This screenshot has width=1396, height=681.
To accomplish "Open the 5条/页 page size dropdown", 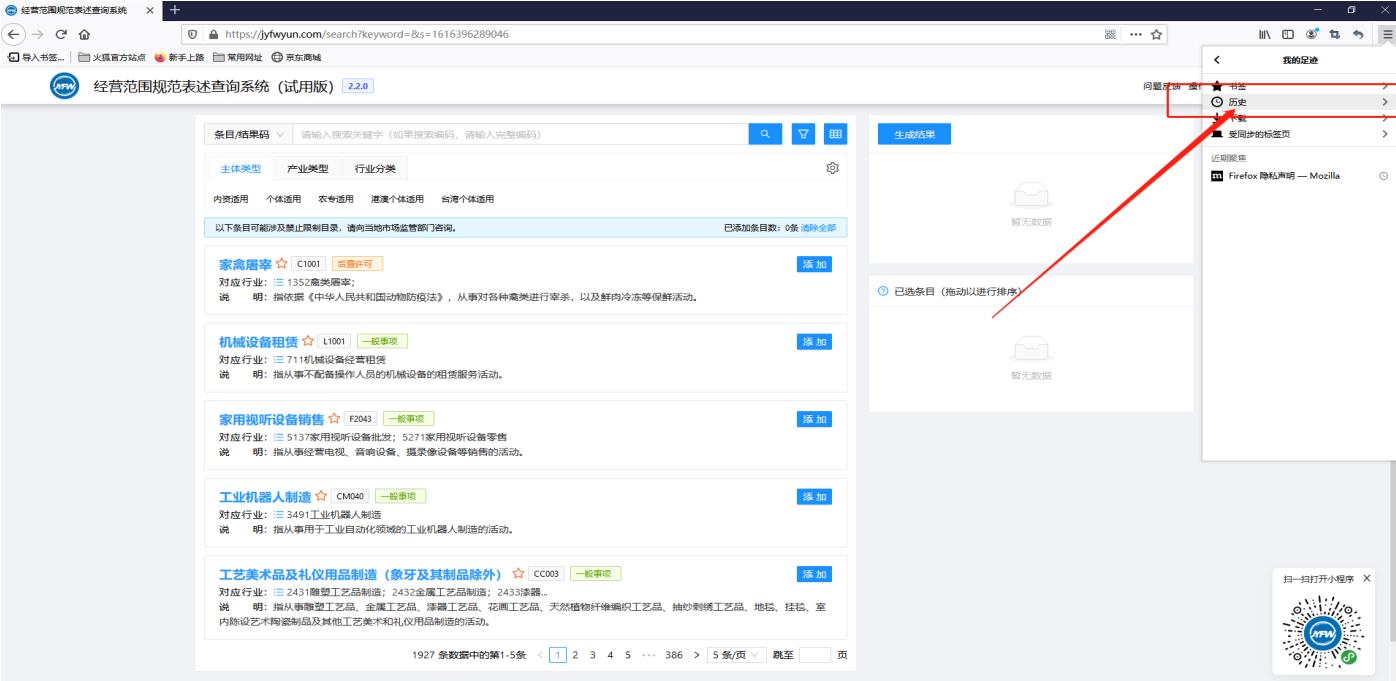I will pyautogui.click(x=735, y=655).
